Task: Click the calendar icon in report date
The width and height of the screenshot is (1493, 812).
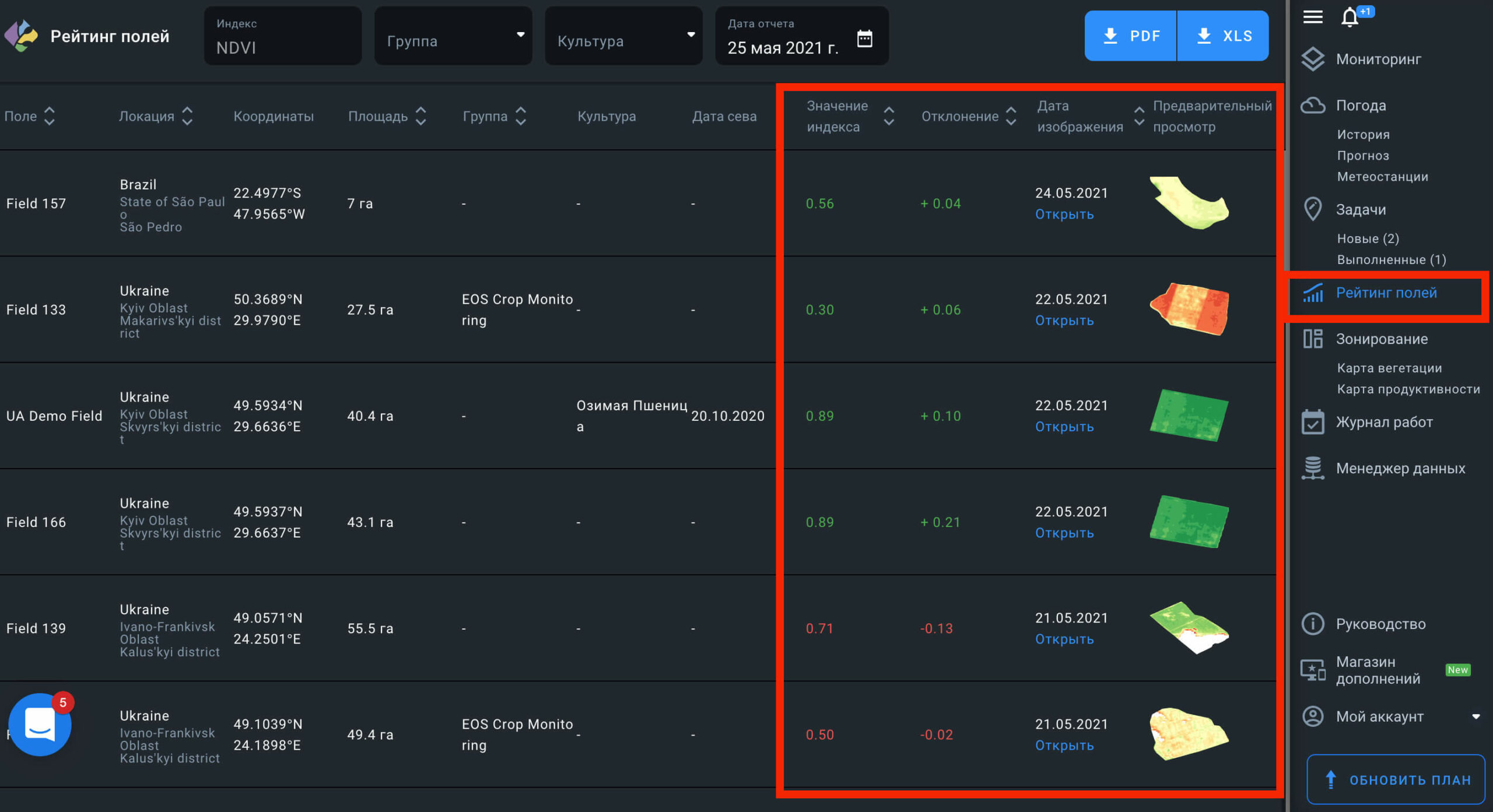Action: [864, 38]
